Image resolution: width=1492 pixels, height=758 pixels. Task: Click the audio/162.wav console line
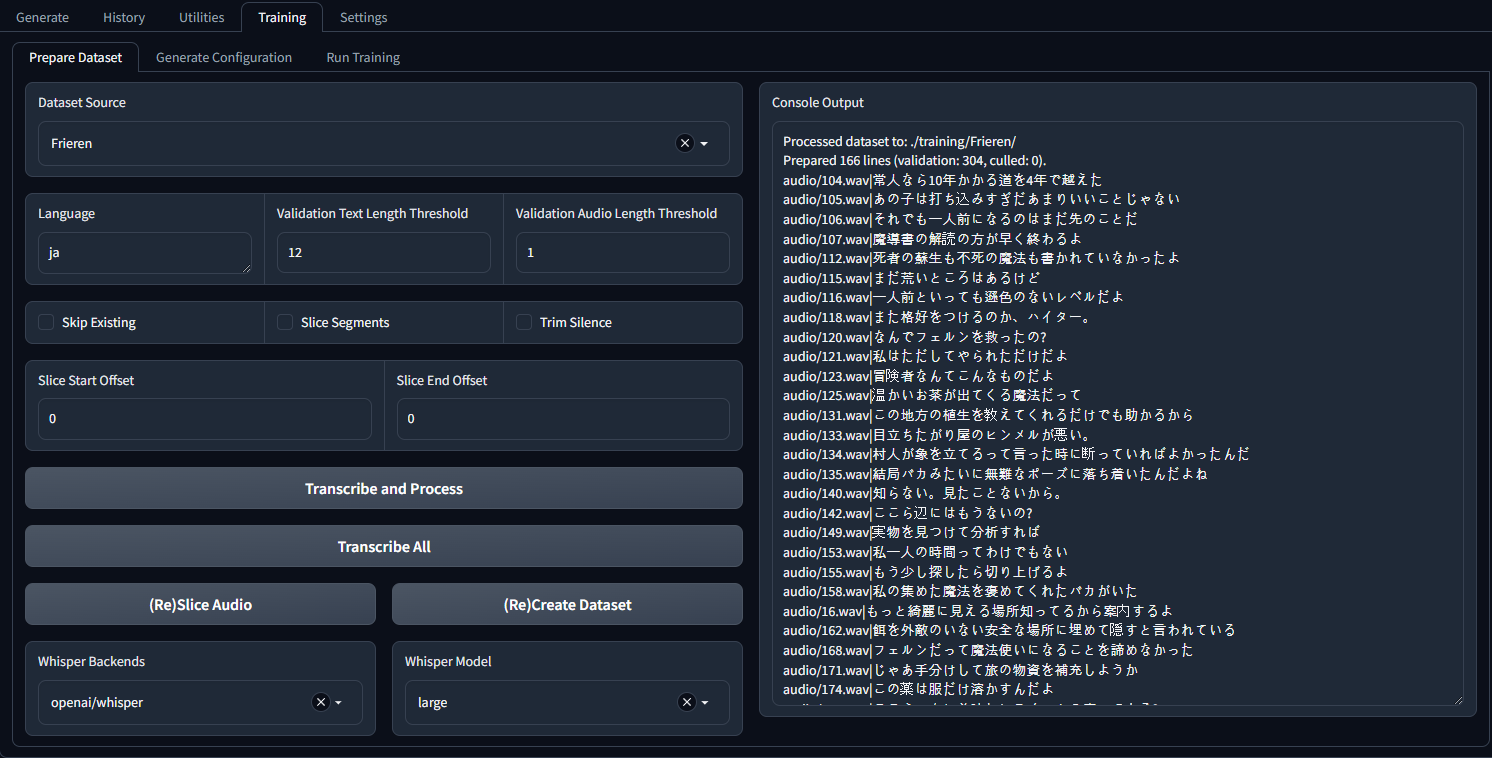(x=1009, y=630)
